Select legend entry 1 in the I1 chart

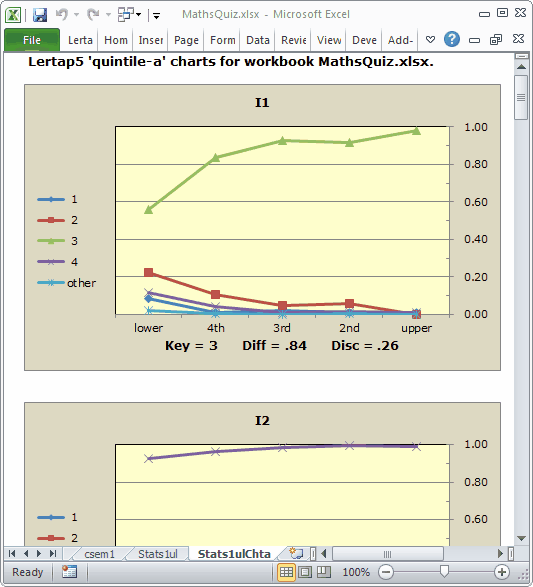tap(58, 199)
